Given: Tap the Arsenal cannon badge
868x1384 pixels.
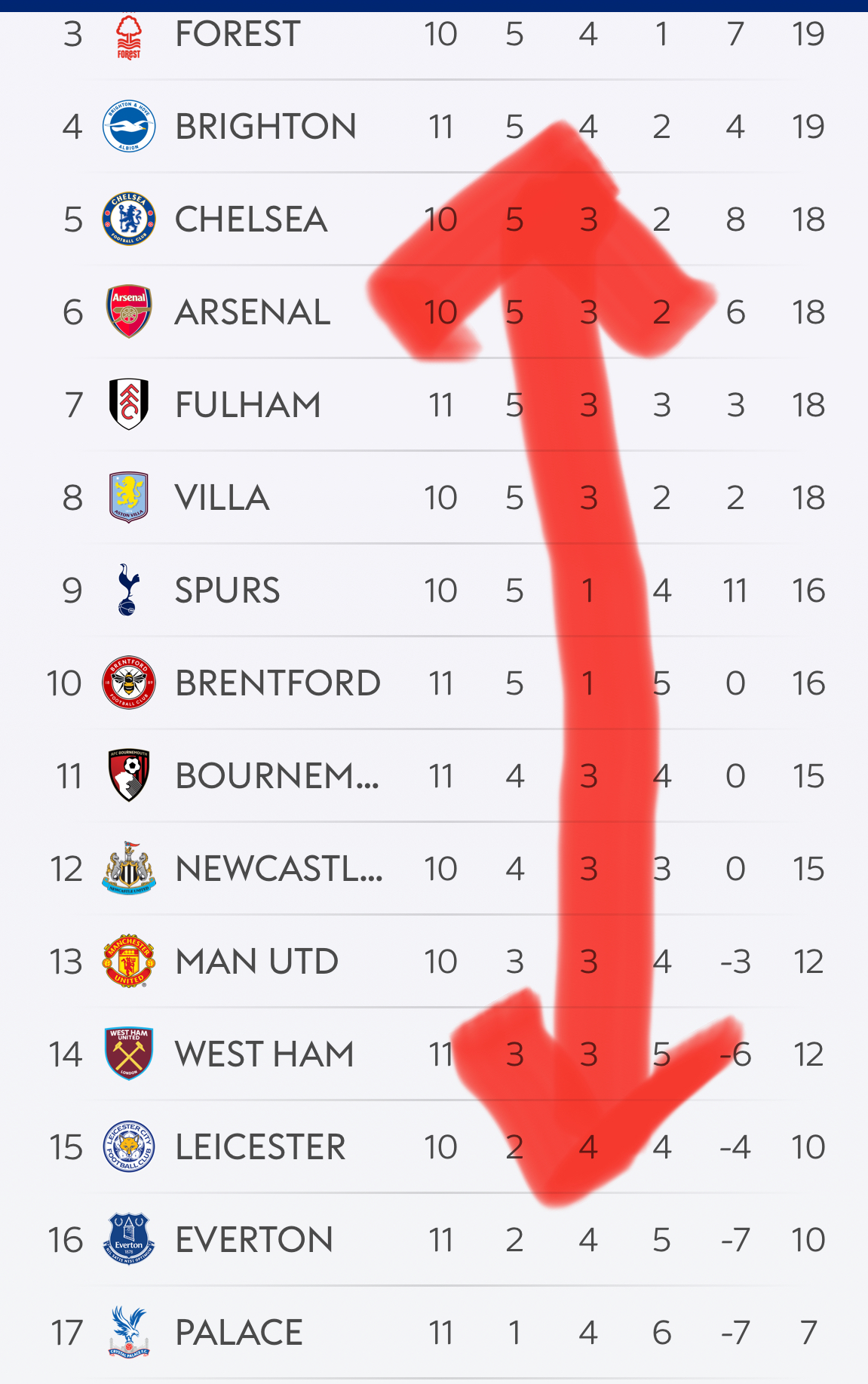Looking at the screenshot, I should click(x=129, y=311).
